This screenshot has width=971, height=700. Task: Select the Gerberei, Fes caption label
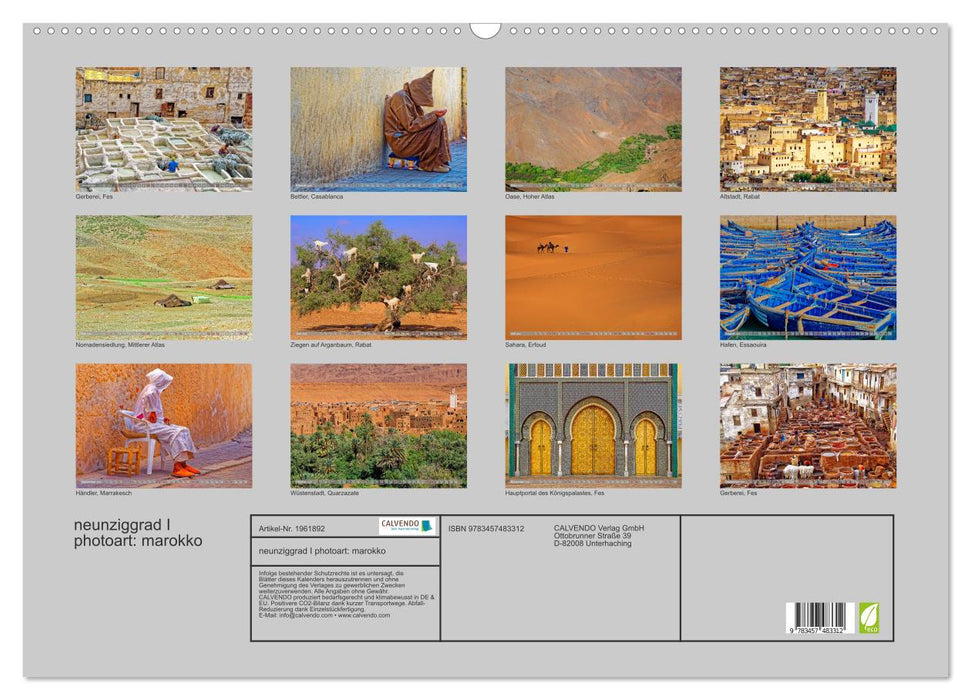[x=95, y=198]
